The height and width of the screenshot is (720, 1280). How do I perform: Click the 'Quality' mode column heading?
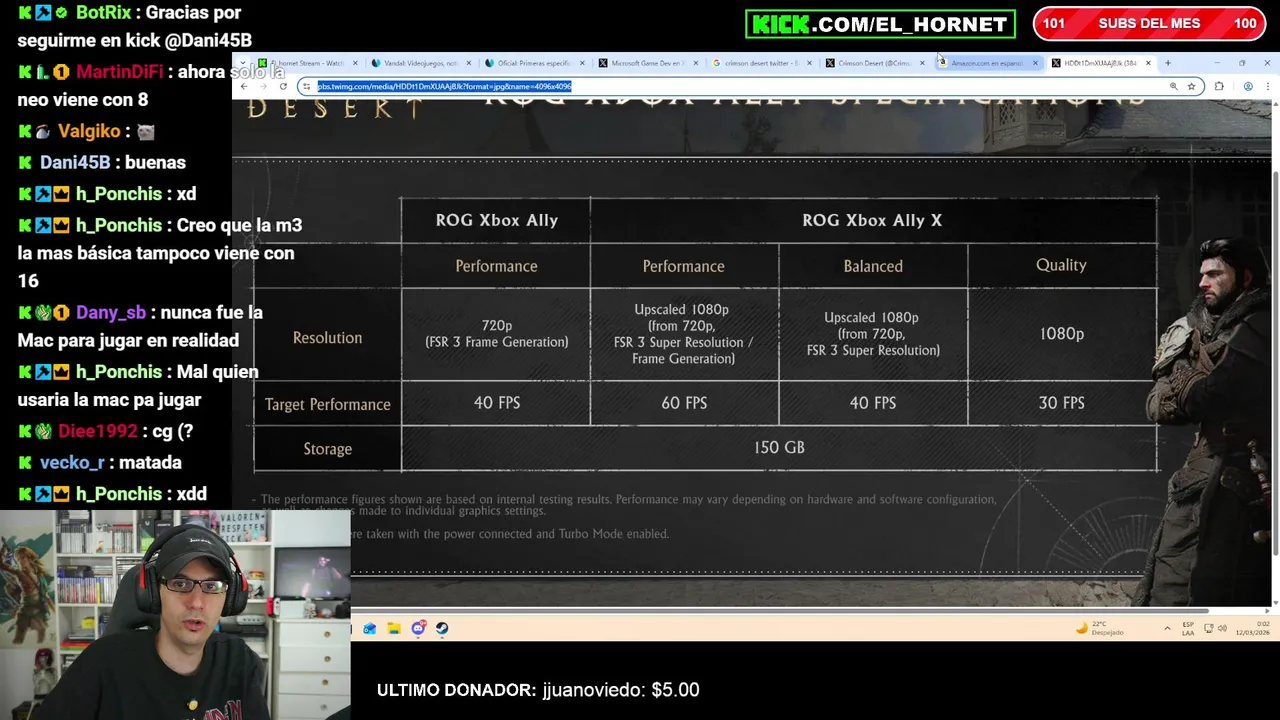tap(1061, 265)
